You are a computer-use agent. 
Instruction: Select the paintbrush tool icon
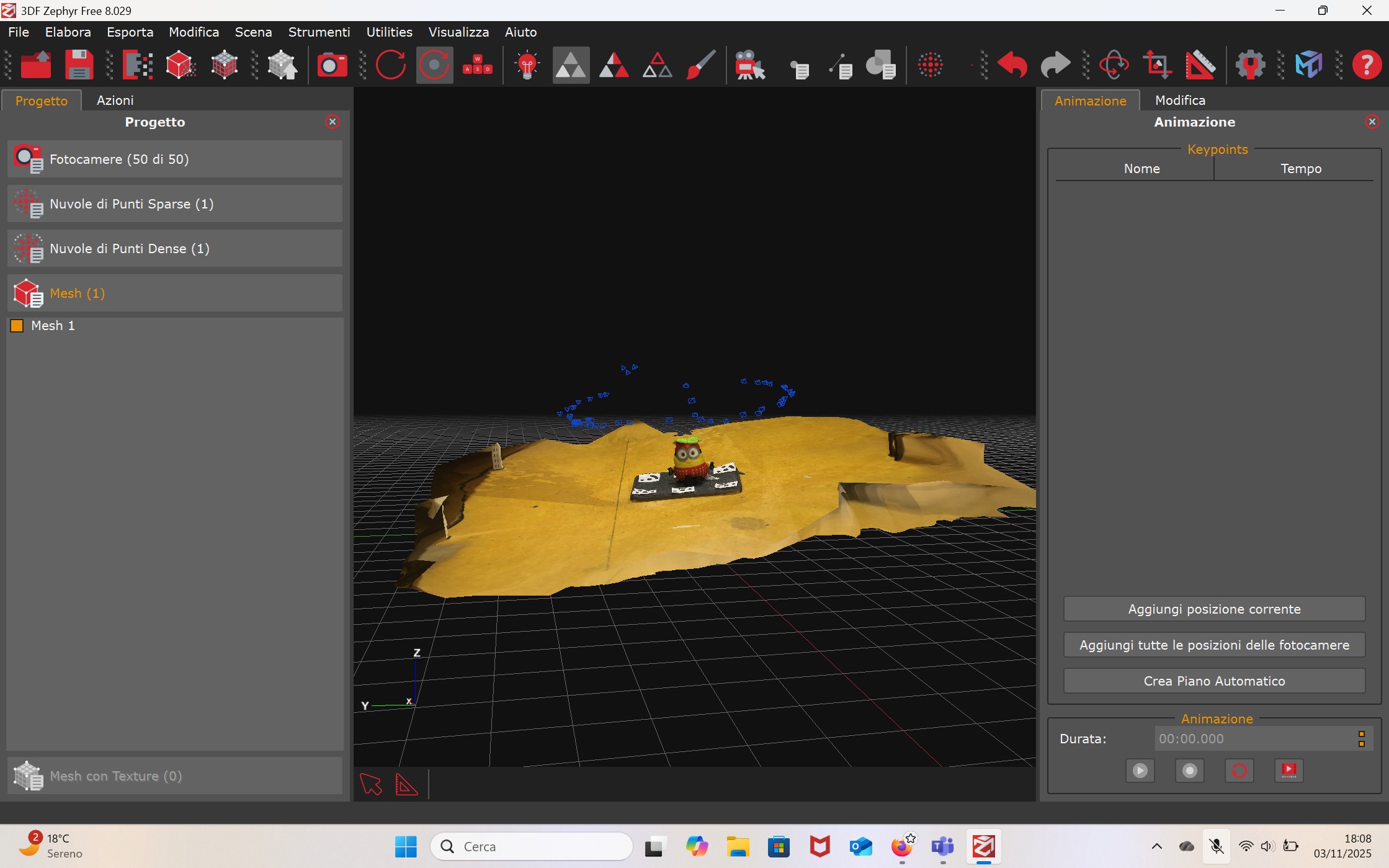pyautogui.click(x=701, y=65)
